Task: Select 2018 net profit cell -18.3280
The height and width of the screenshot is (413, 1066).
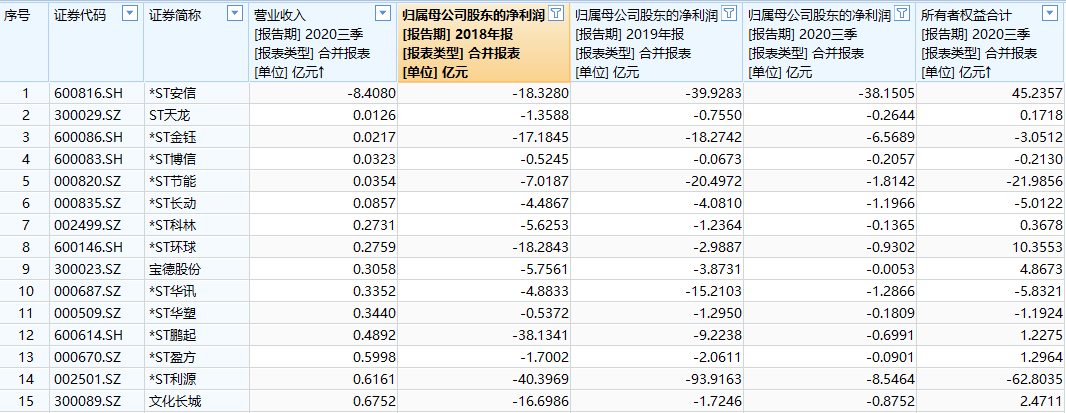Action: [x=484, y=94]
